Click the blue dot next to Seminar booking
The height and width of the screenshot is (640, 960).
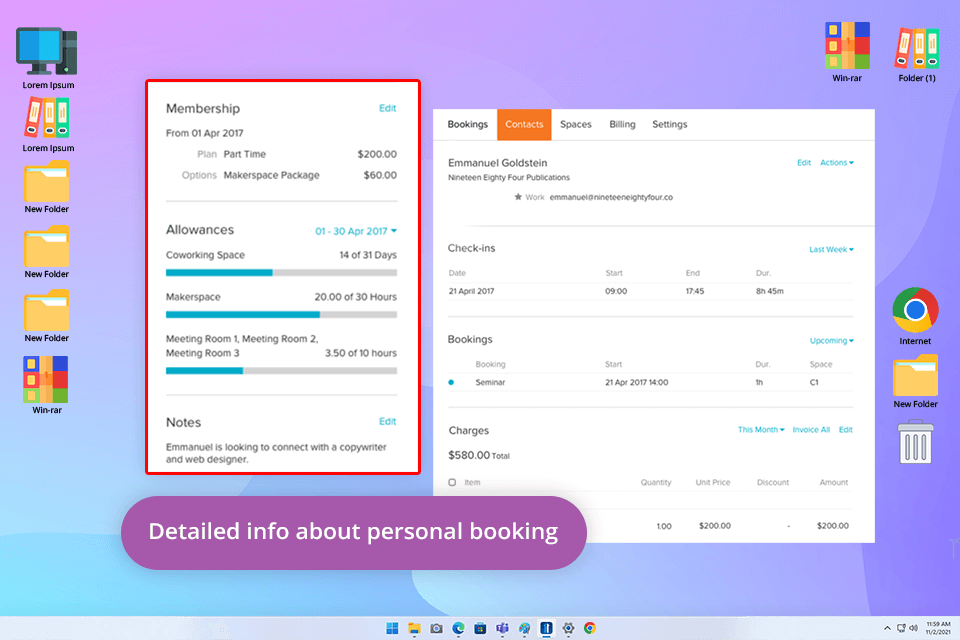[451, 382]
